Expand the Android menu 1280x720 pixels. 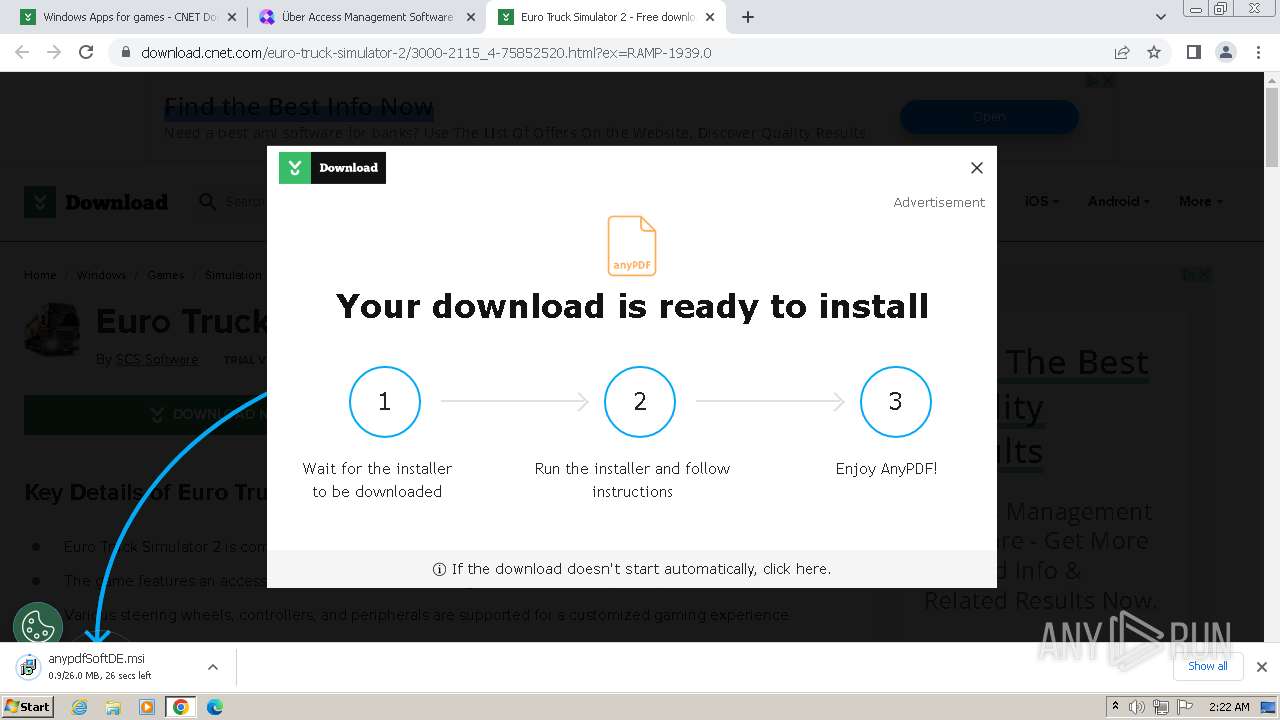pyautogui.click(x=1119, y=201)
